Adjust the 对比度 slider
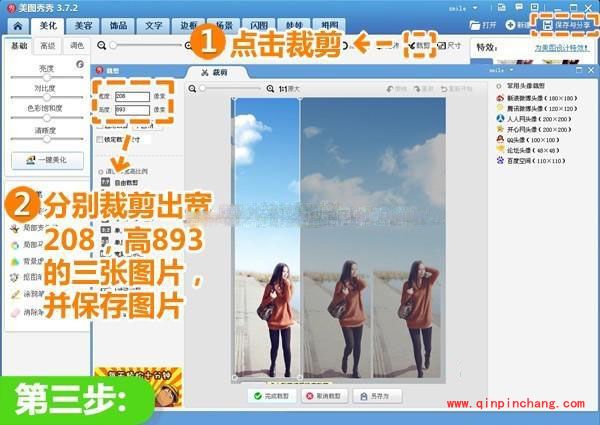The height and width of the screenshot is (425, 600). pos(47,97)
